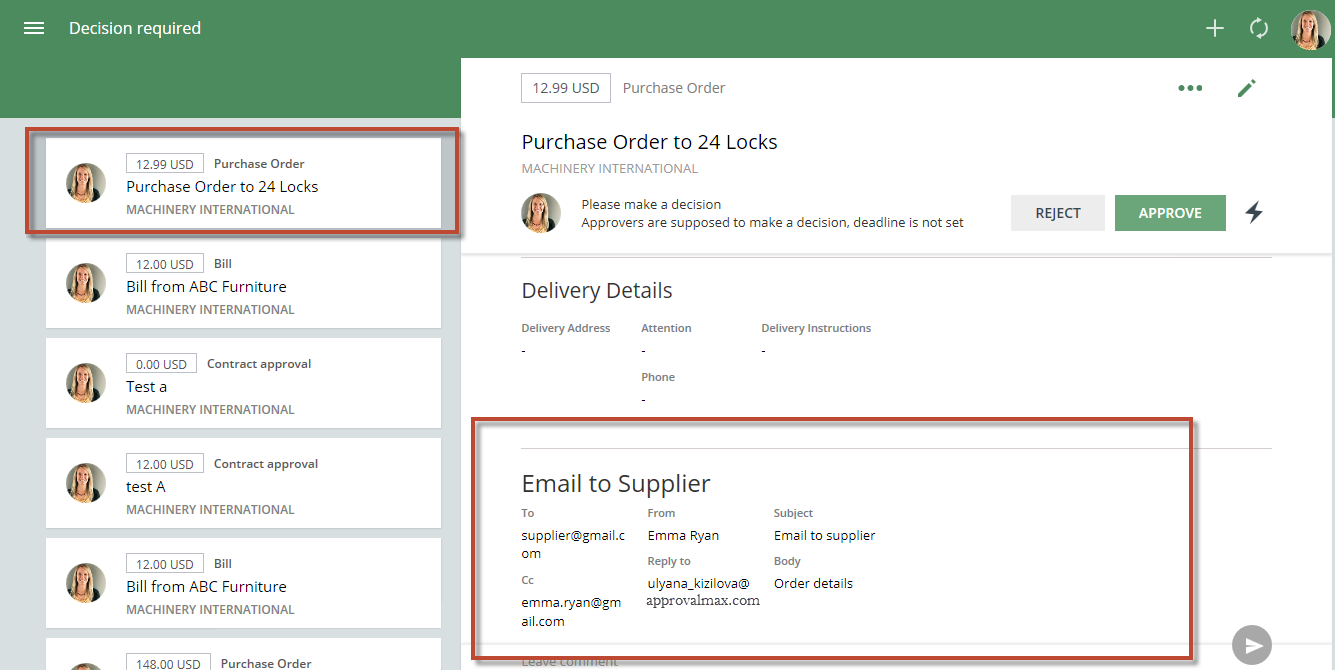Screen dimensions: 1335x670
Task: Click the Decision required header title
Action: tap(135, 28)
